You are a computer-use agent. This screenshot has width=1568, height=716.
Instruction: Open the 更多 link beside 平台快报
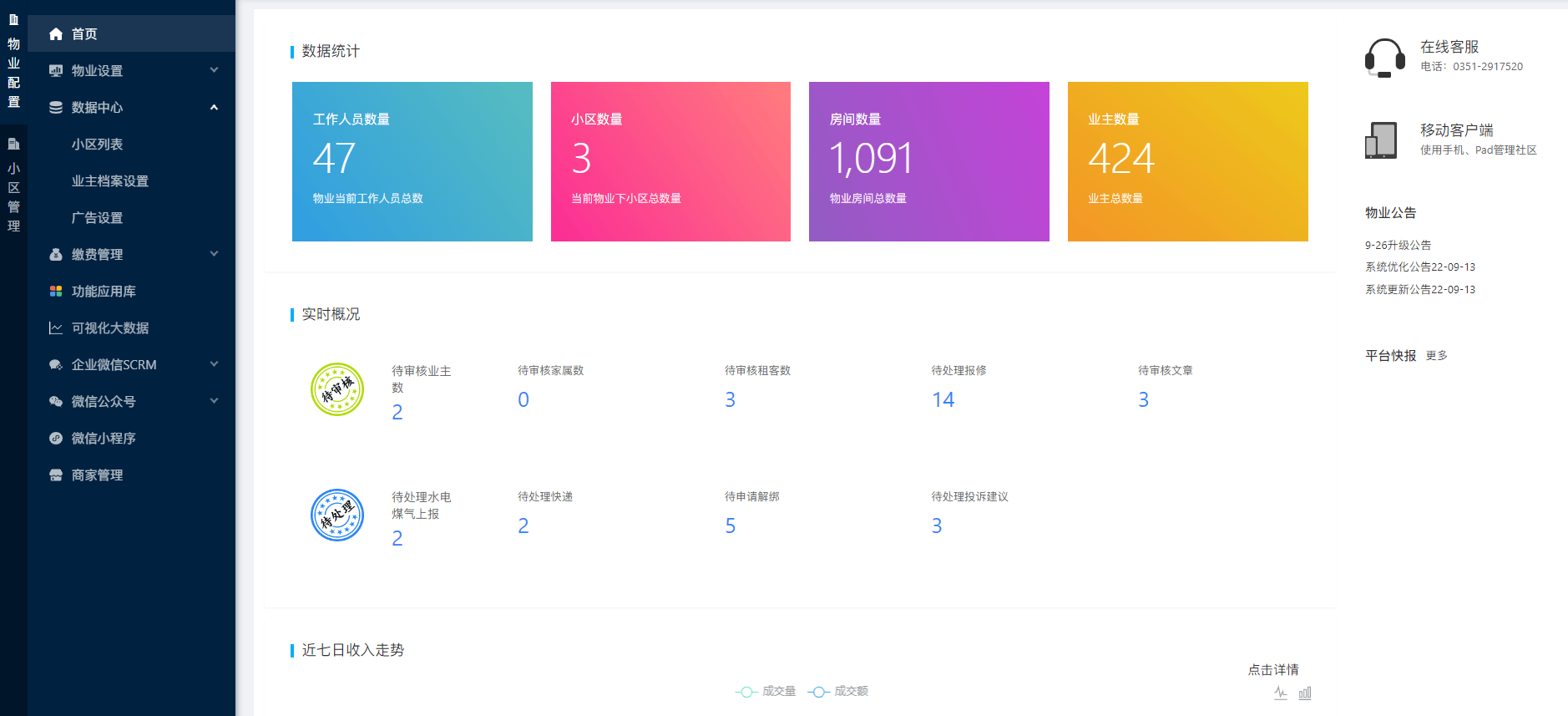coord(1436,356)
